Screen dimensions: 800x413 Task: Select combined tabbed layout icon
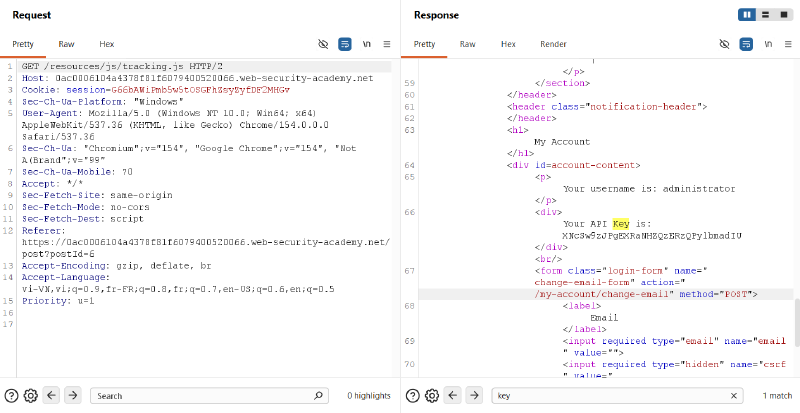784,15
